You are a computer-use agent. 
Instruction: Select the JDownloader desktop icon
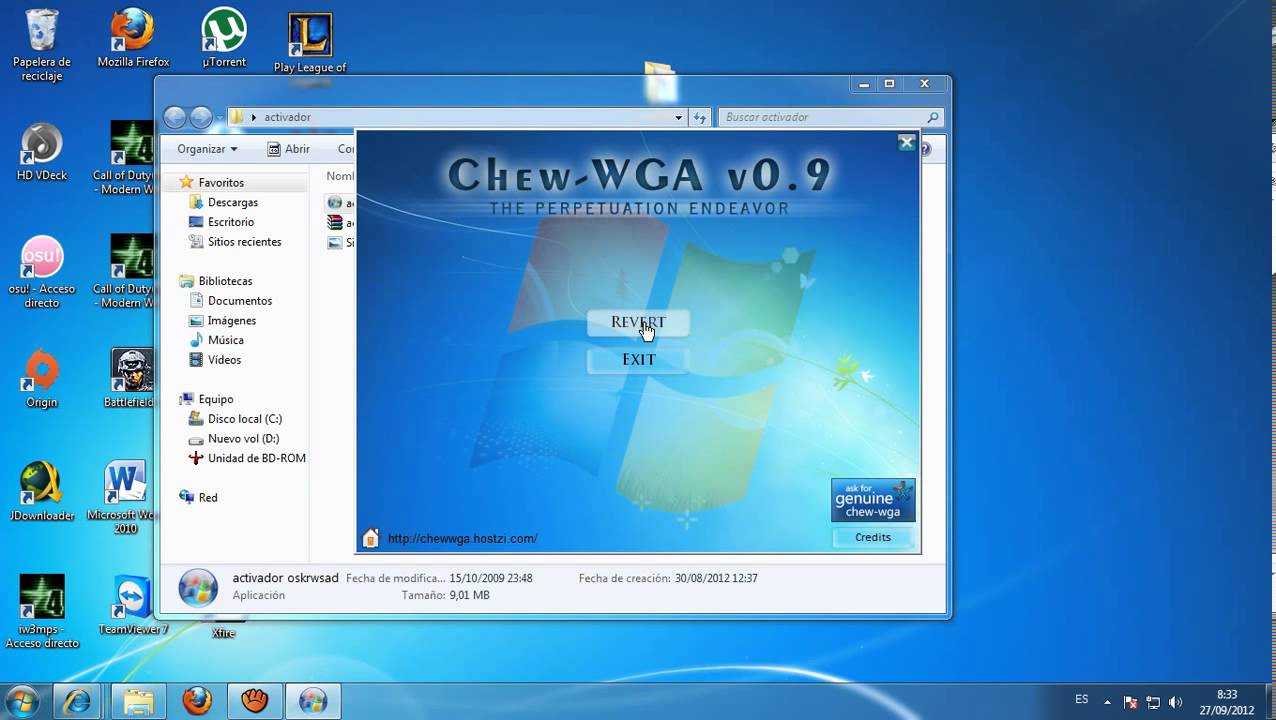pyautogui.click(x=42, y=492)
